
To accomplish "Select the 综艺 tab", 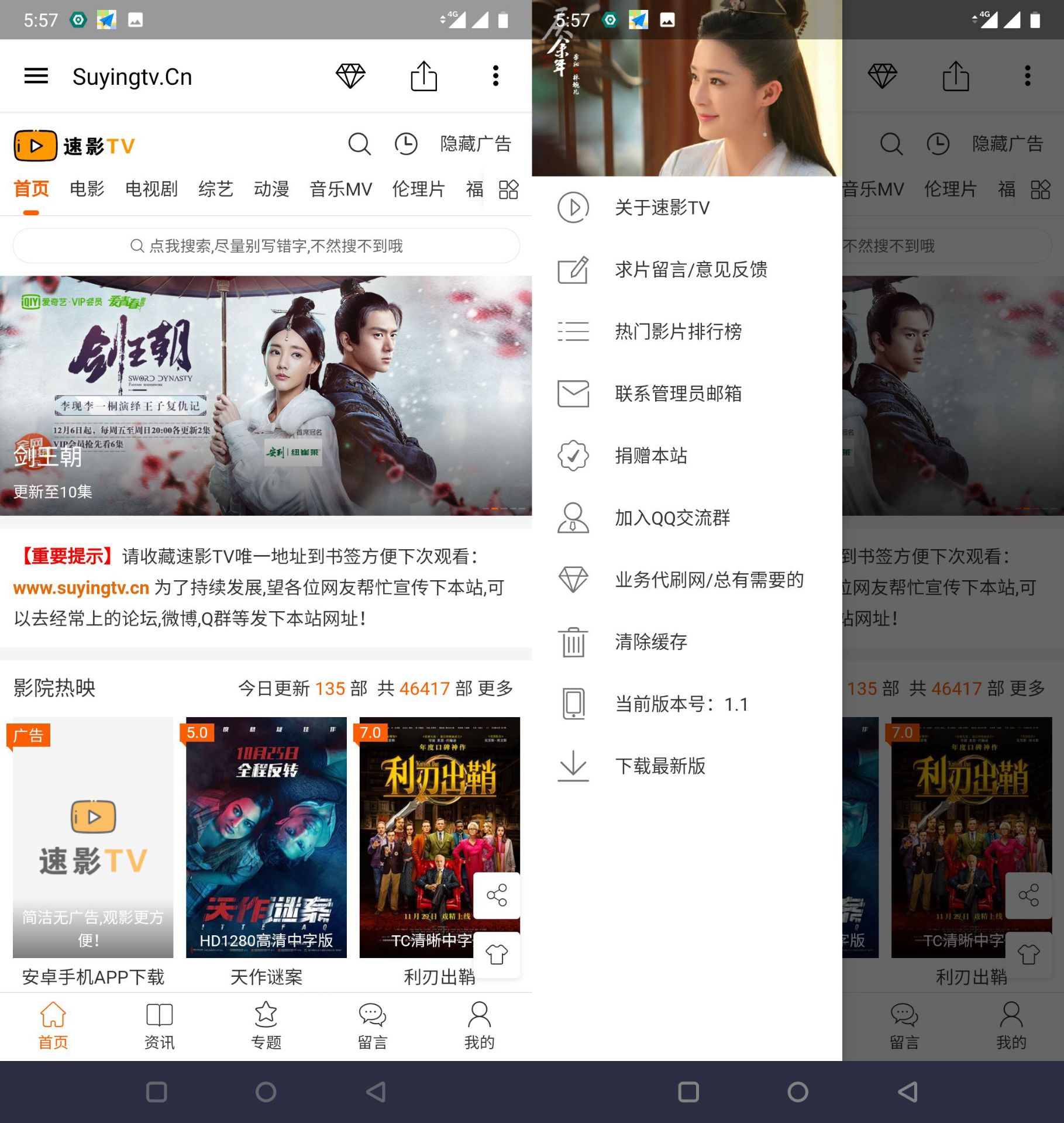I will tap(215, 189).
